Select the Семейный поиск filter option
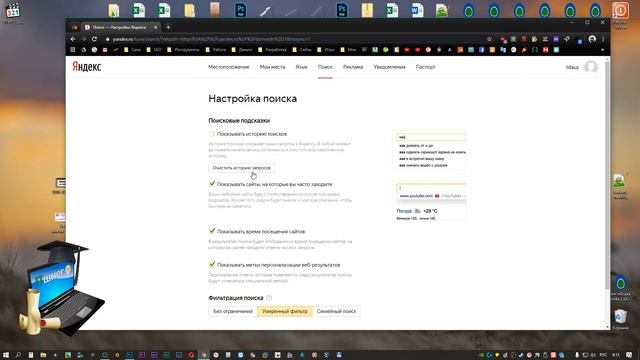Viewport: 640px width, 360px height. pyautogui.click(x=336, y=311)
